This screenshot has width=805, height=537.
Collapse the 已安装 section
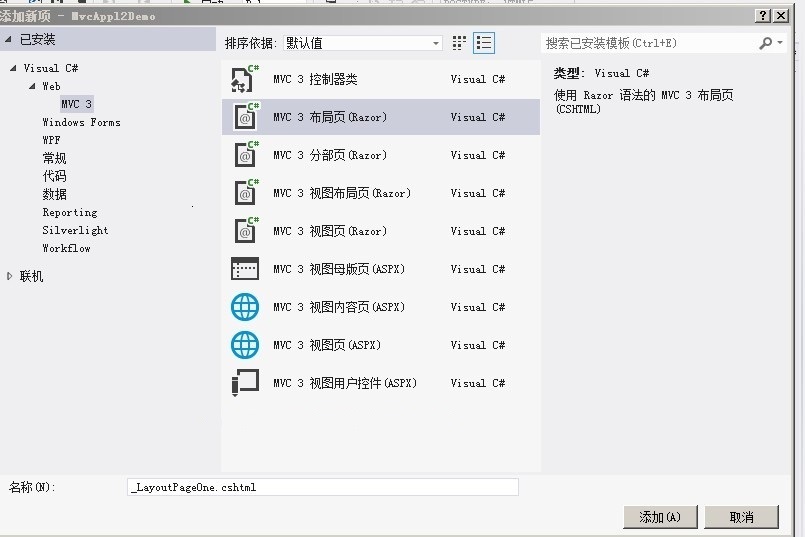click(x=9, y=40)
